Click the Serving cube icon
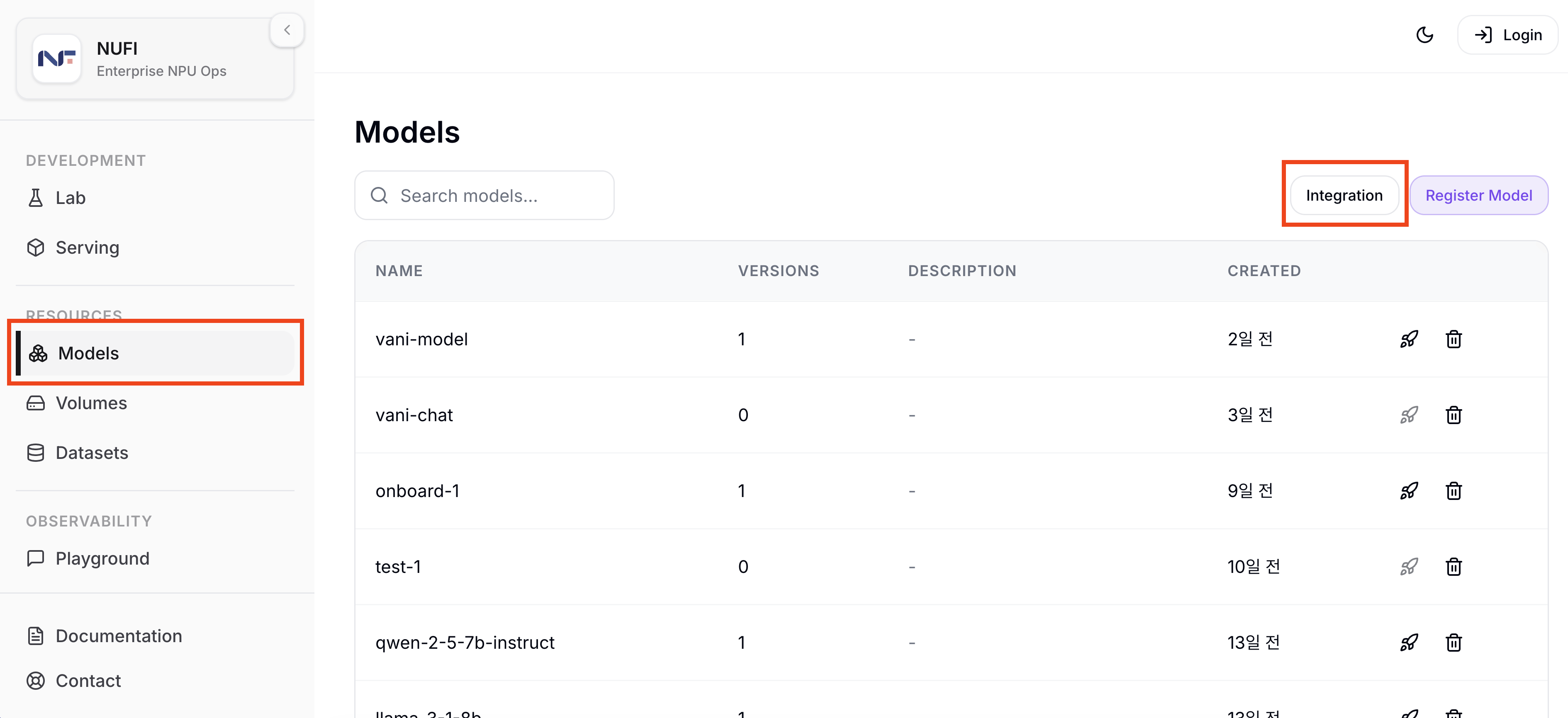The width and height of the screenshot is (1568, 718). pos(36,247)
